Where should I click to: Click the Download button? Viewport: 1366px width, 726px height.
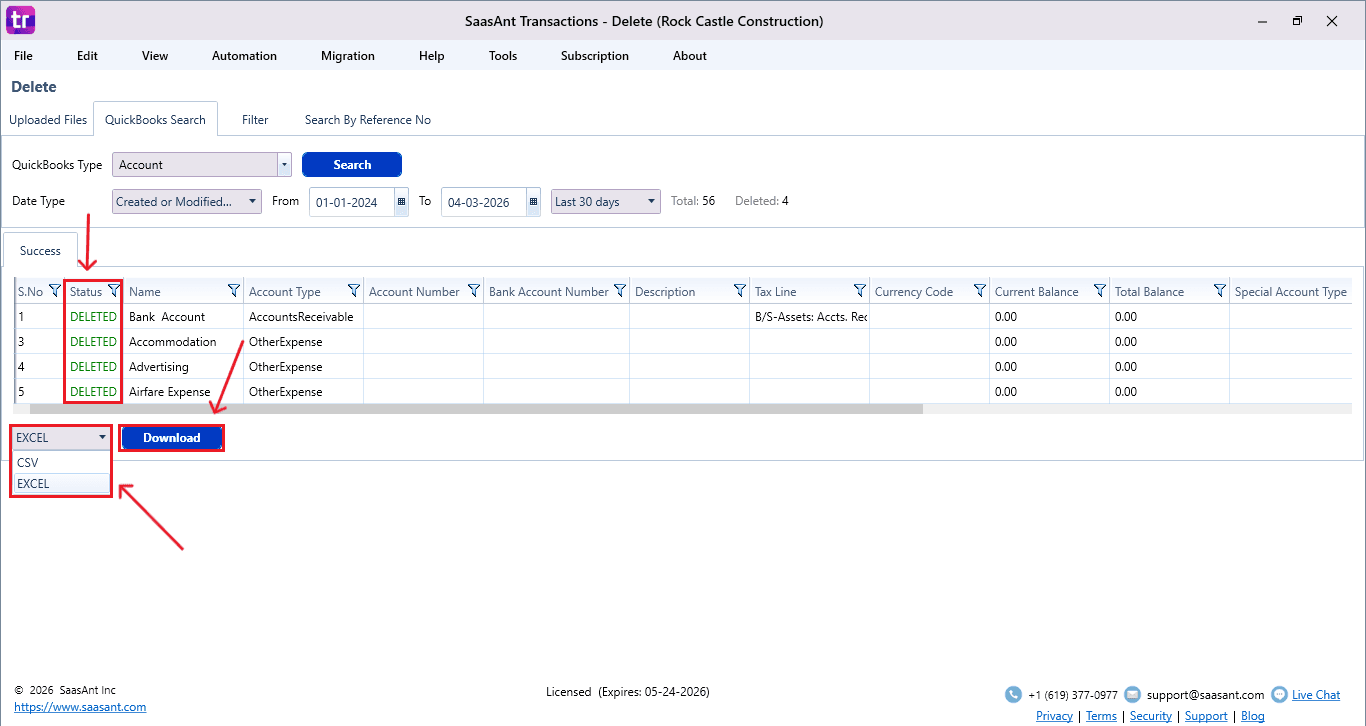172,438
